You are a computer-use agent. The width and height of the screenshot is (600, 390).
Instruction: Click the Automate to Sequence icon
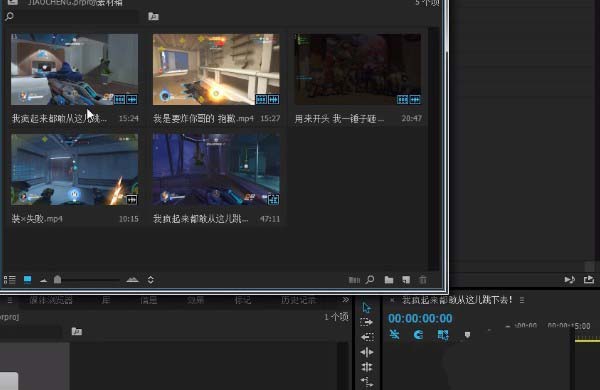[354, 280]
